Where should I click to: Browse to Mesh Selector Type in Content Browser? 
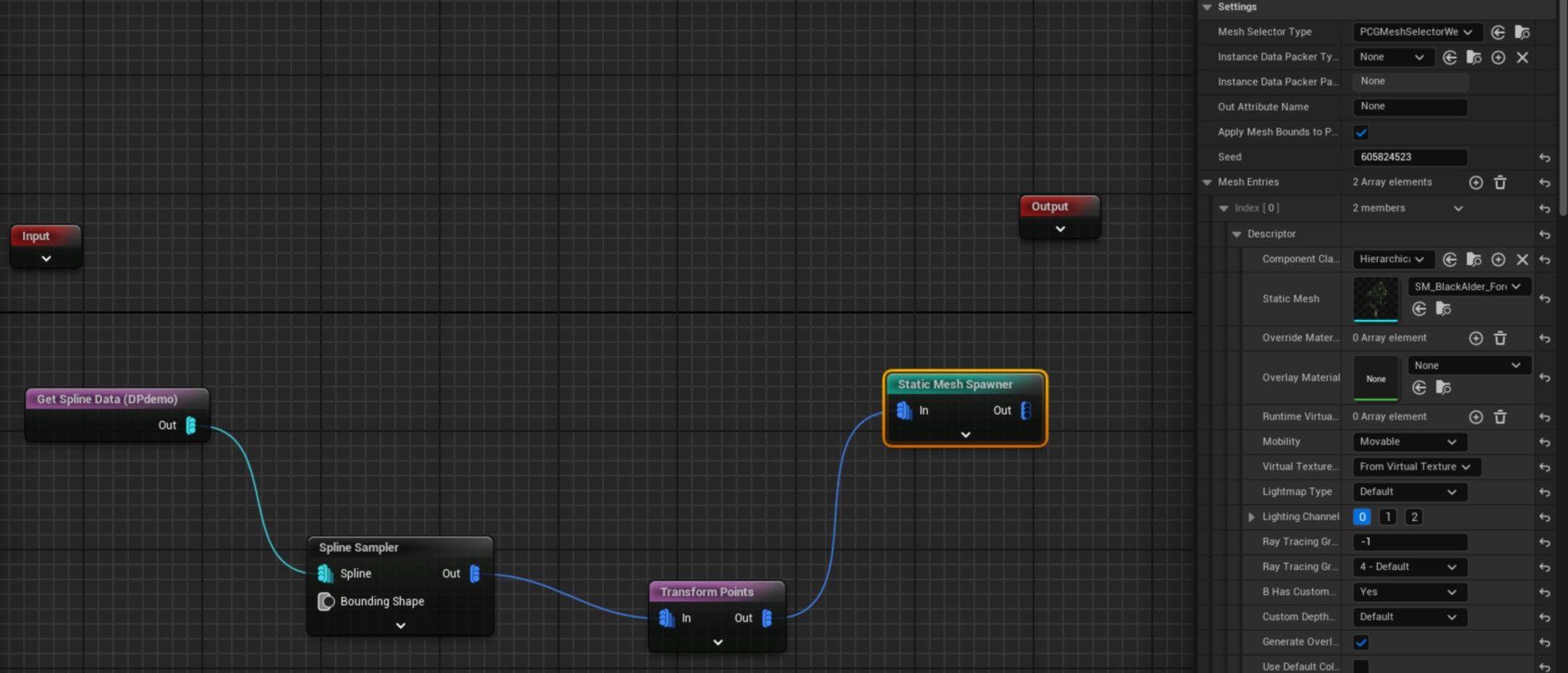click(1522, 32)
